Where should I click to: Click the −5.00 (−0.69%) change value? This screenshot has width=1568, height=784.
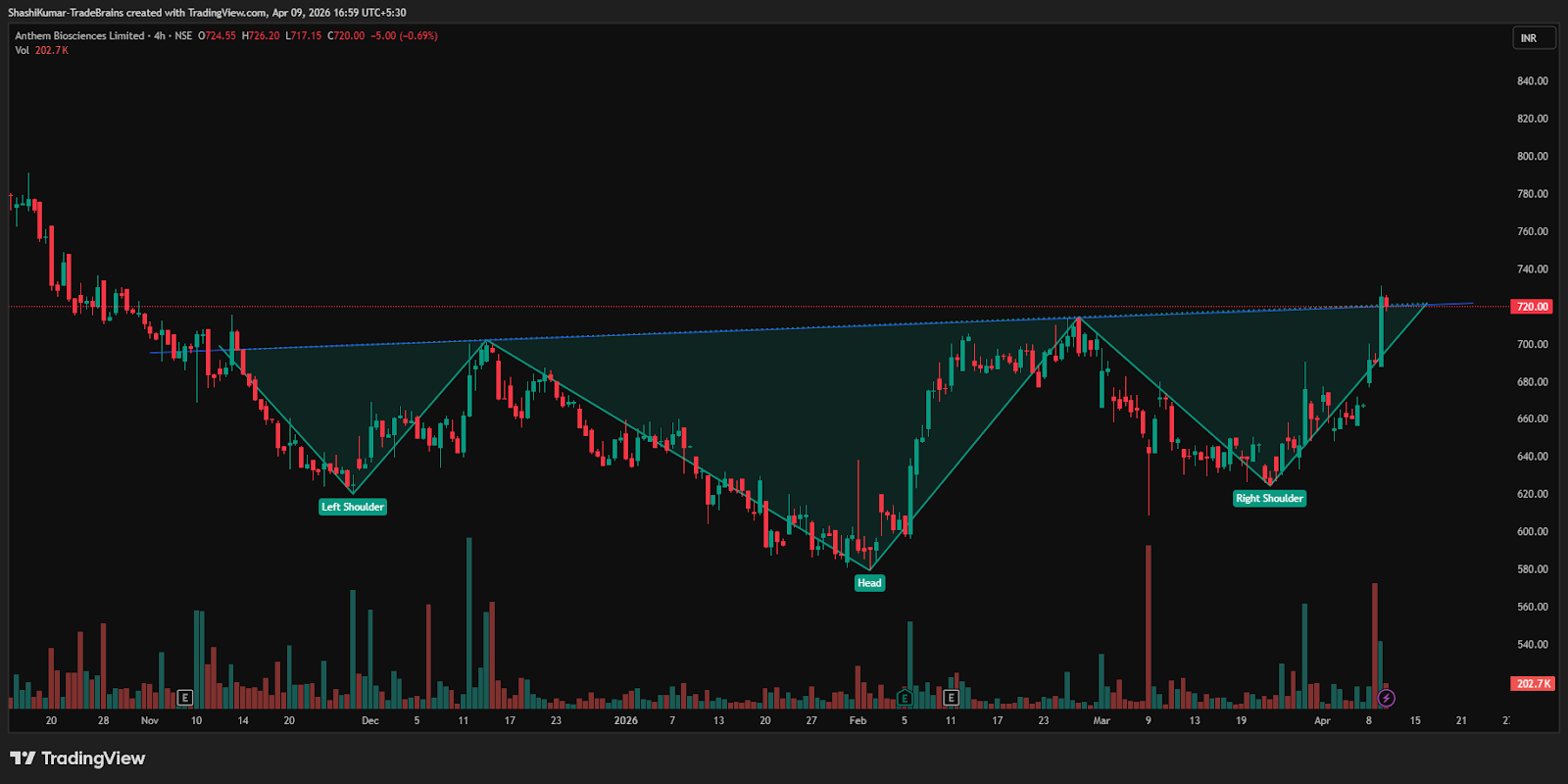pyautogui.click(x=404, y=36)
